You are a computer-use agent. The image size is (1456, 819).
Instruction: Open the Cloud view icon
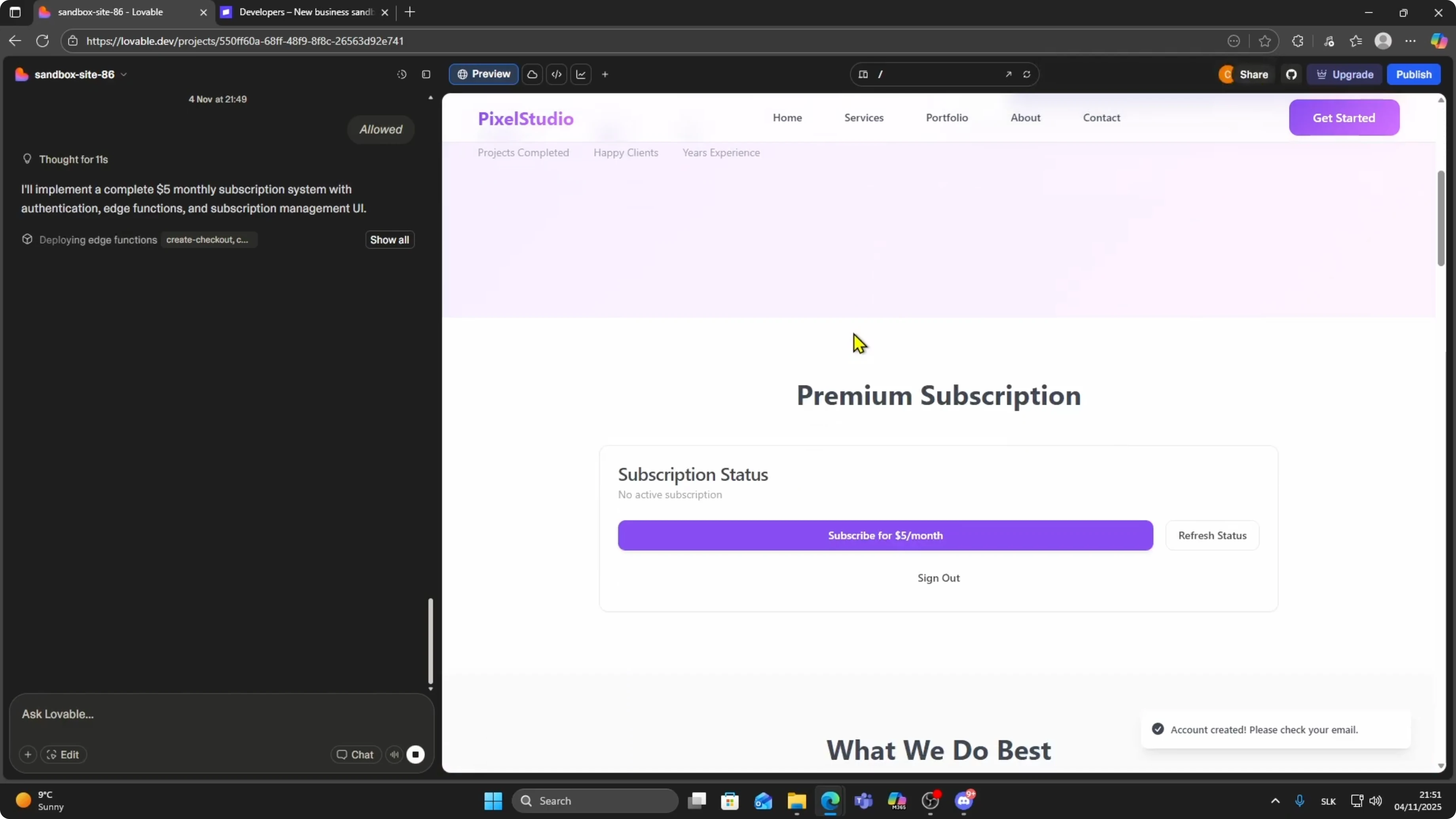point(532,75)
